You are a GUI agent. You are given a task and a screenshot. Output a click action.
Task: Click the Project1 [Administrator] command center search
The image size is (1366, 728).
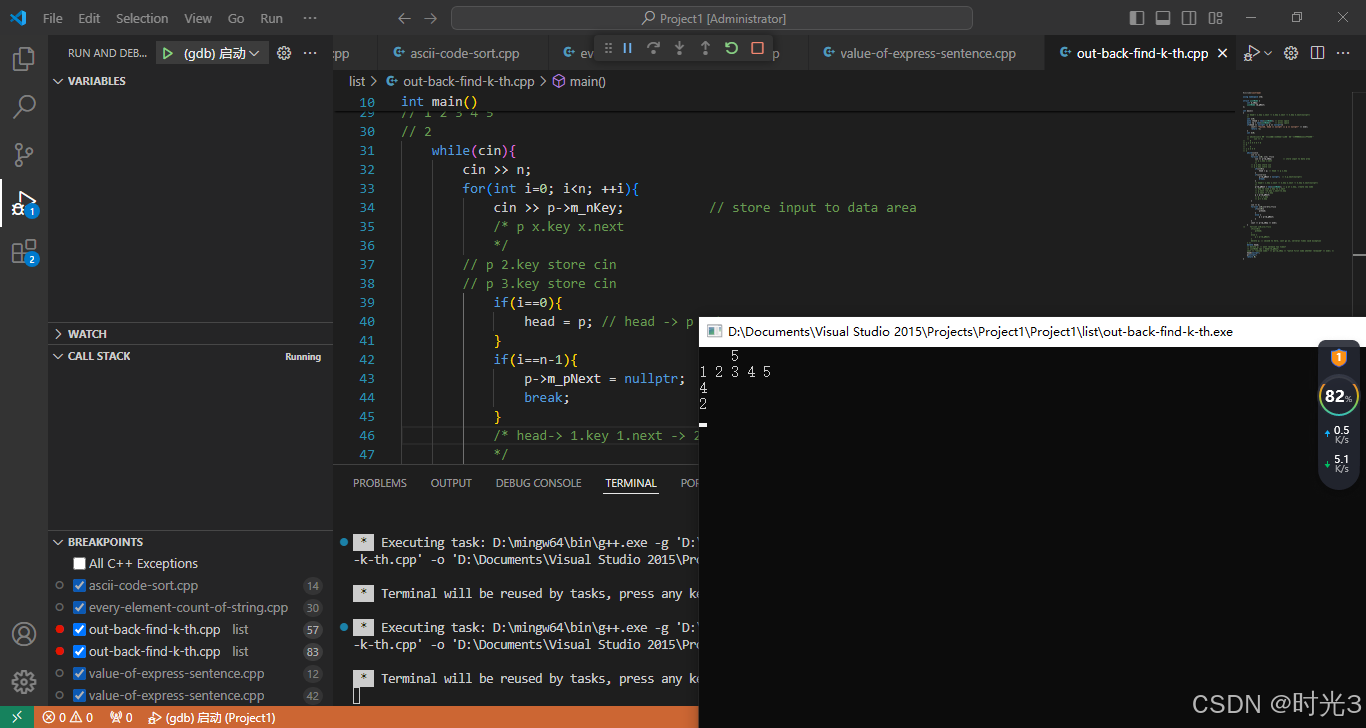coord(712,18)
